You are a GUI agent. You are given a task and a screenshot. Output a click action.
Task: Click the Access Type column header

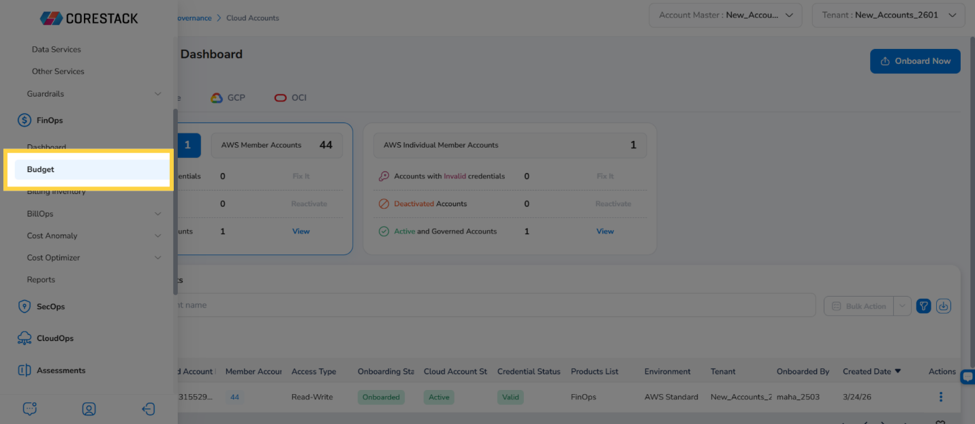click(x=314, y=372)
